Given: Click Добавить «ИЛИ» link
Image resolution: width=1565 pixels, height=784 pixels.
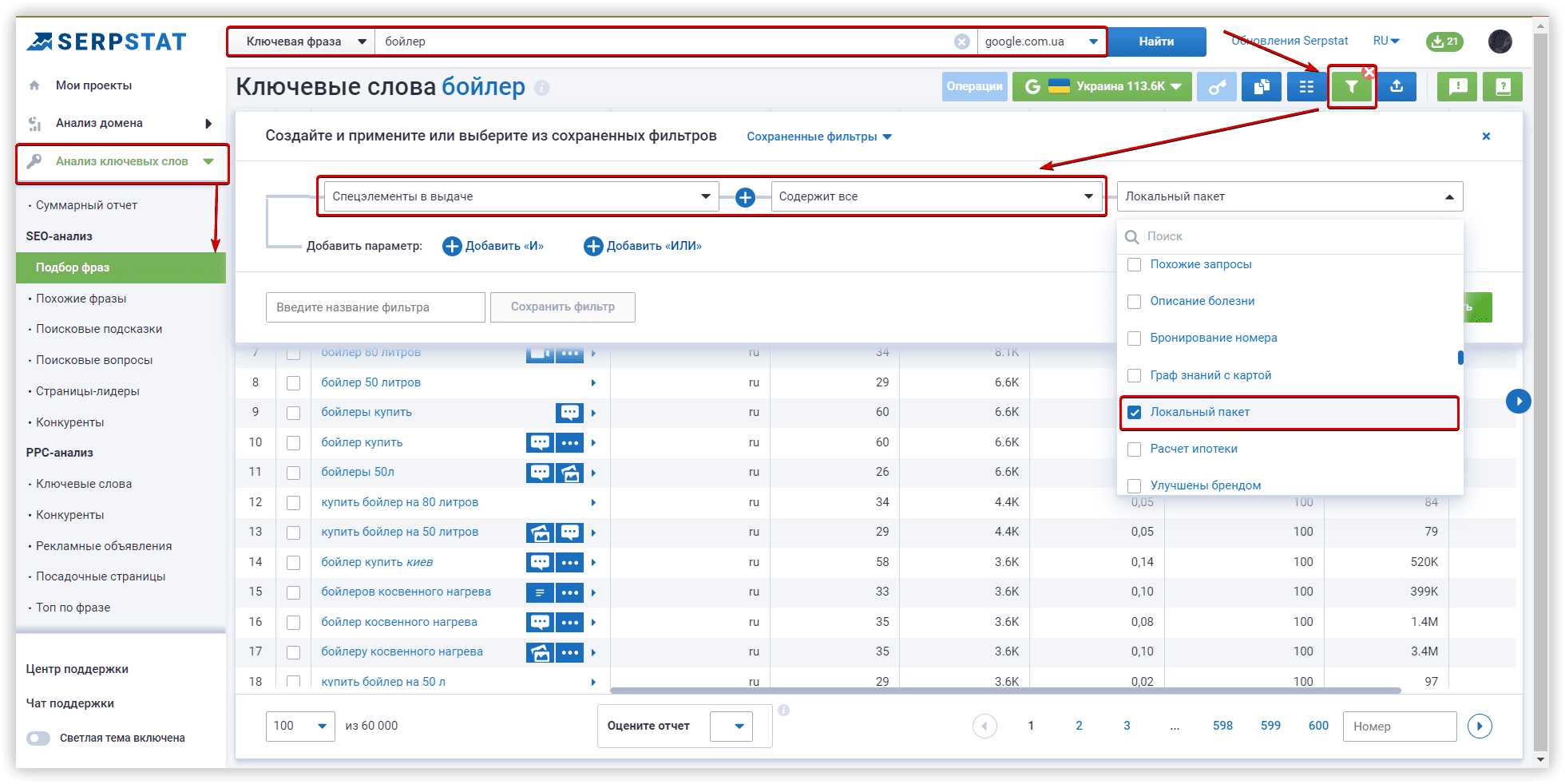Looking at the screenshot, I should 643,247.
